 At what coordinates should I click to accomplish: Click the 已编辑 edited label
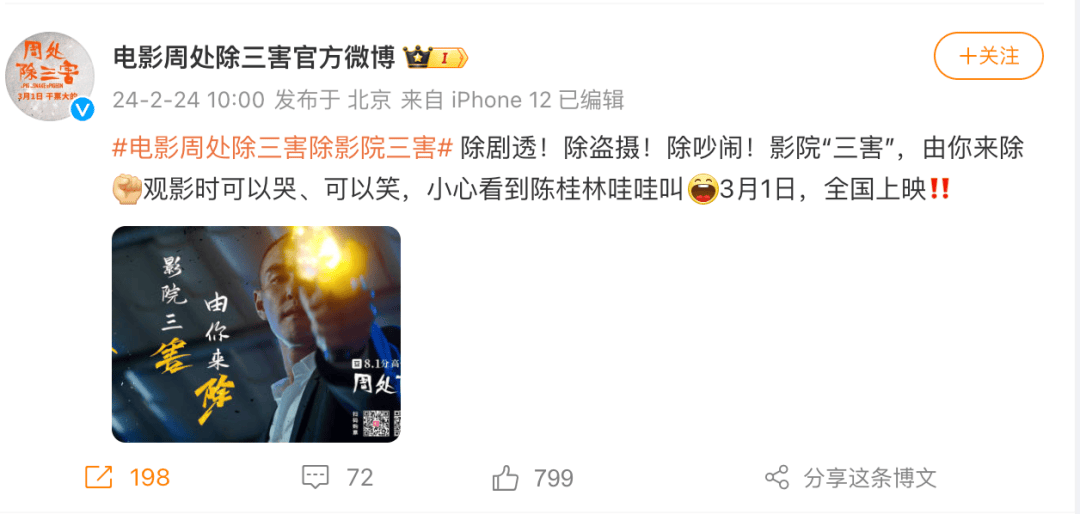[591, 101]
